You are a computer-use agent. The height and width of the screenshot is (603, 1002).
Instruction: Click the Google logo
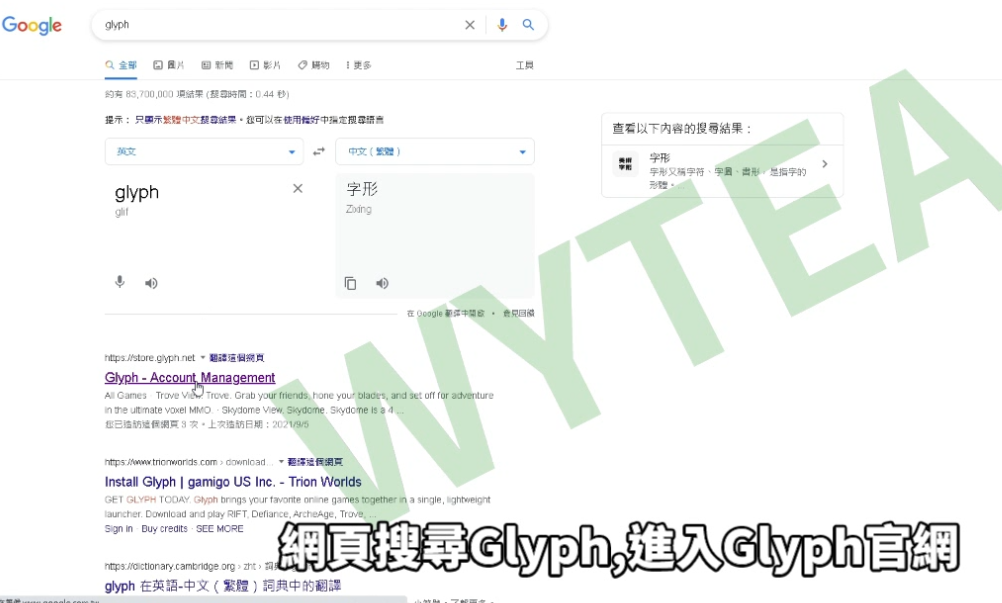(32, 25)
